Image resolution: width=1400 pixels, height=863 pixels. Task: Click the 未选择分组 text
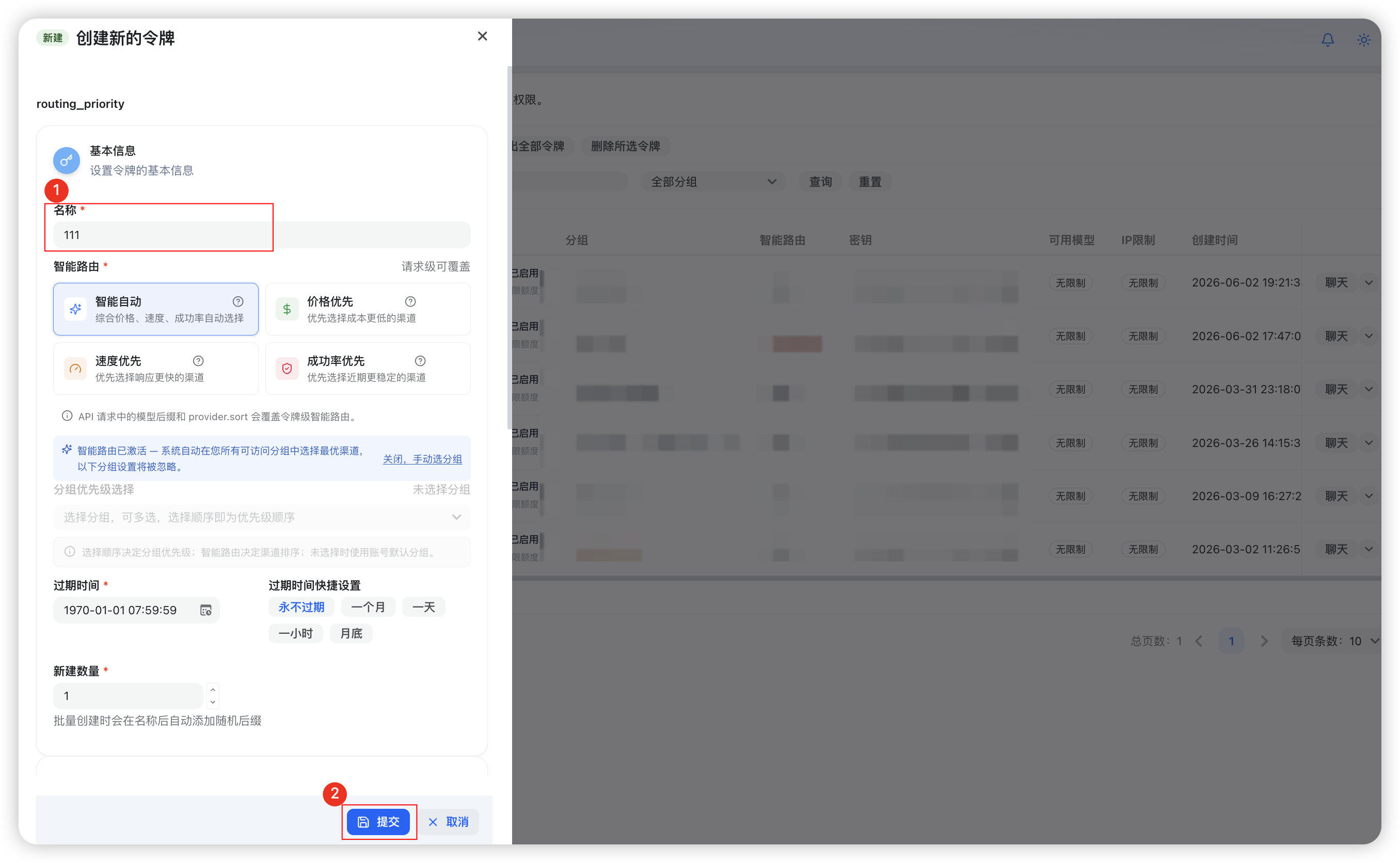click(441, 489)
